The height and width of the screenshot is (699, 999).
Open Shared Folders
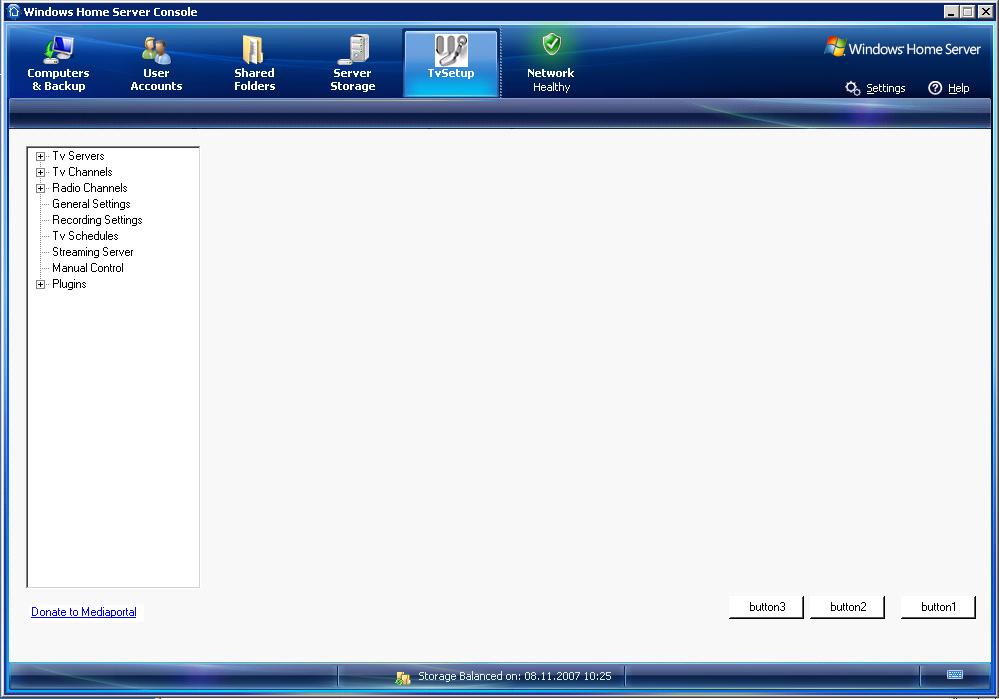click(x=253, y=62)
